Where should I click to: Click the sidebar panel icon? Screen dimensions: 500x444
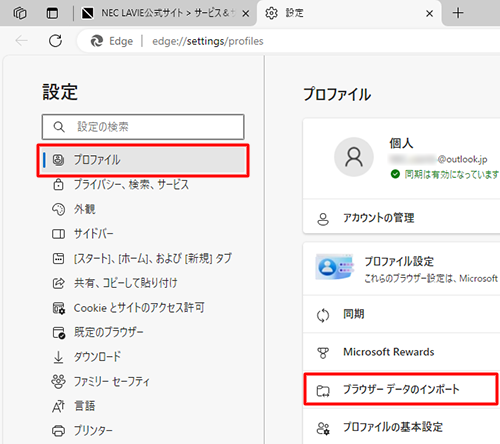pyautogui.click(x=58, y=234)
